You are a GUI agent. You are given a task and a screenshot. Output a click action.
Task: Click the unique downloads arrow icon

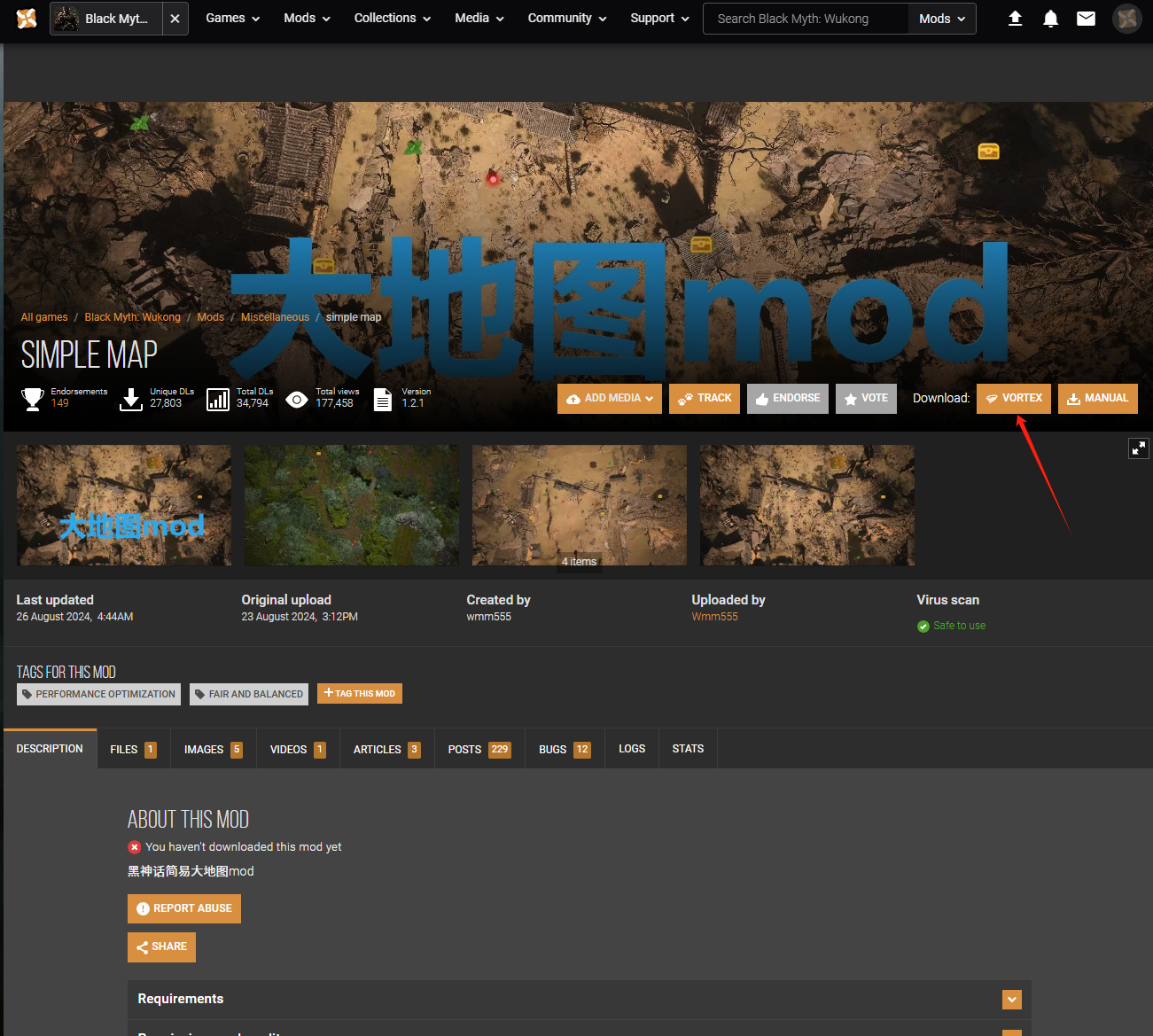[x=131, y=400]
